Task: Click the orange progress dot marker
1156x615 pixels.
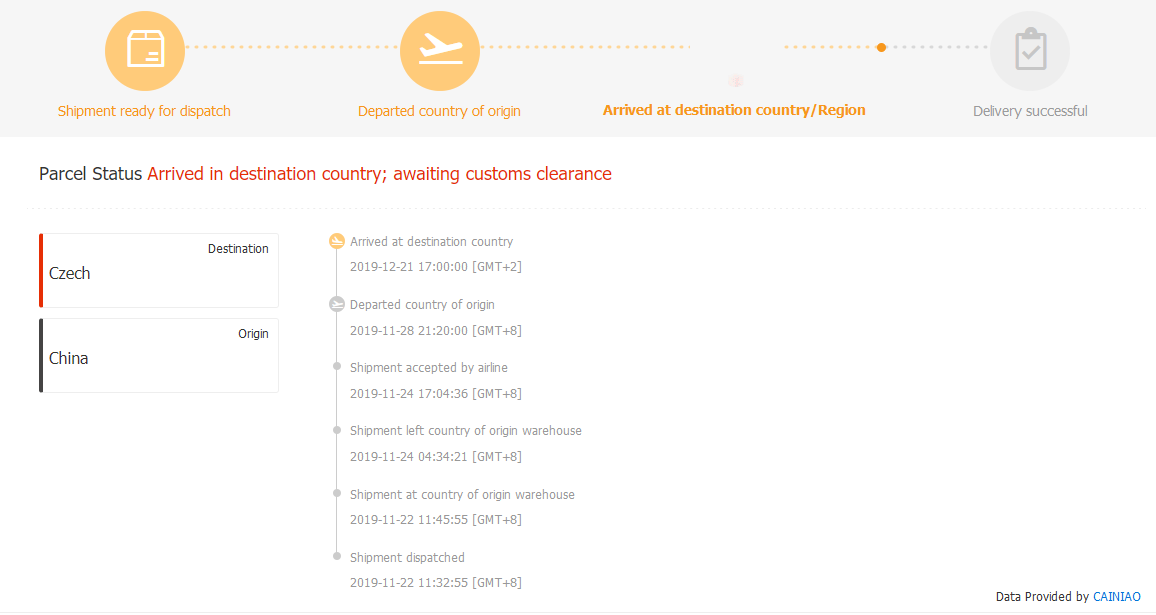Action: click(x=881, y=47)
